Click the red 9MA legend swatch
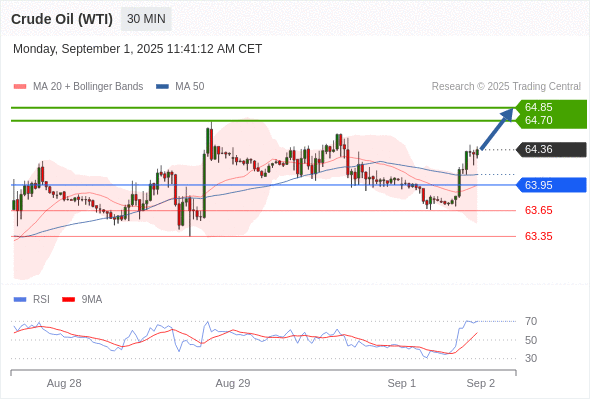 pos(68,300)
